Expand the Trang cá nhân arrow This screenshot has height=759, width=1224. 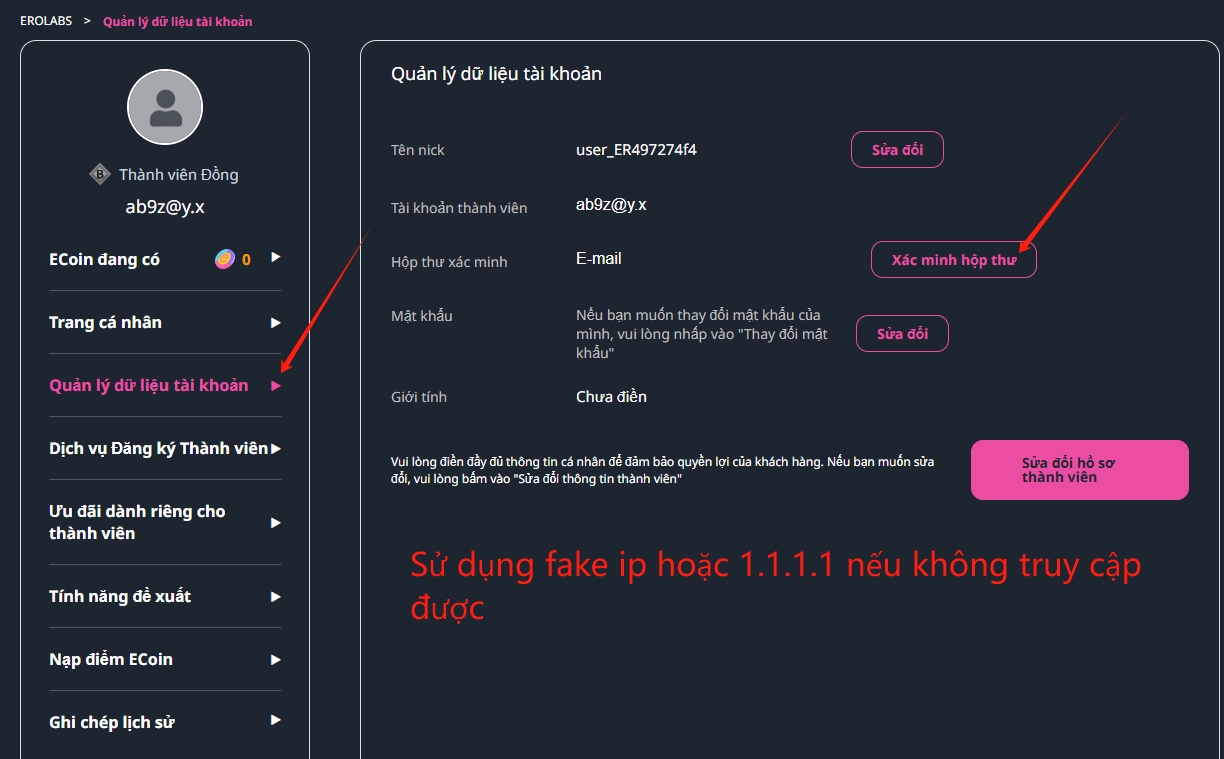pos(276,322)
